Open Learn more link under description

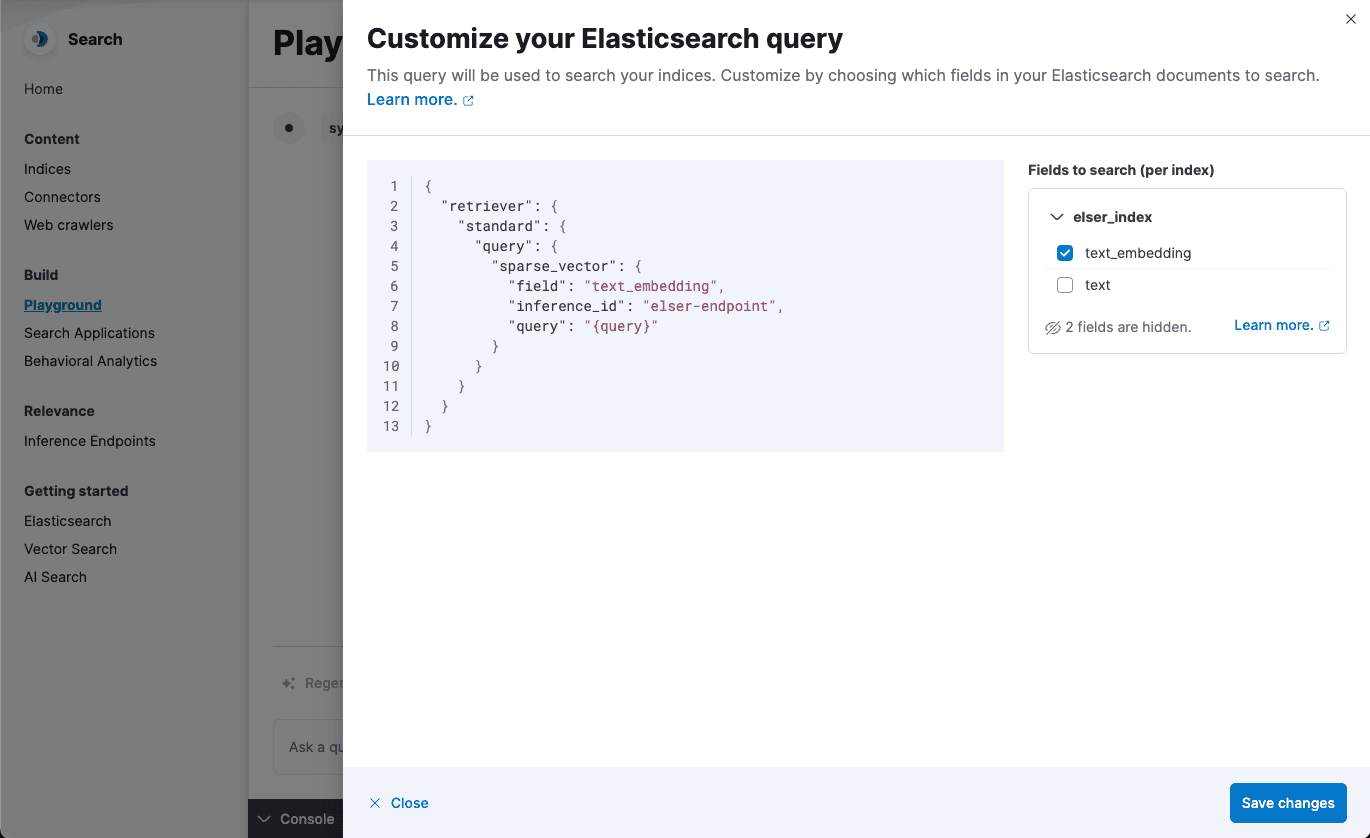411,99
